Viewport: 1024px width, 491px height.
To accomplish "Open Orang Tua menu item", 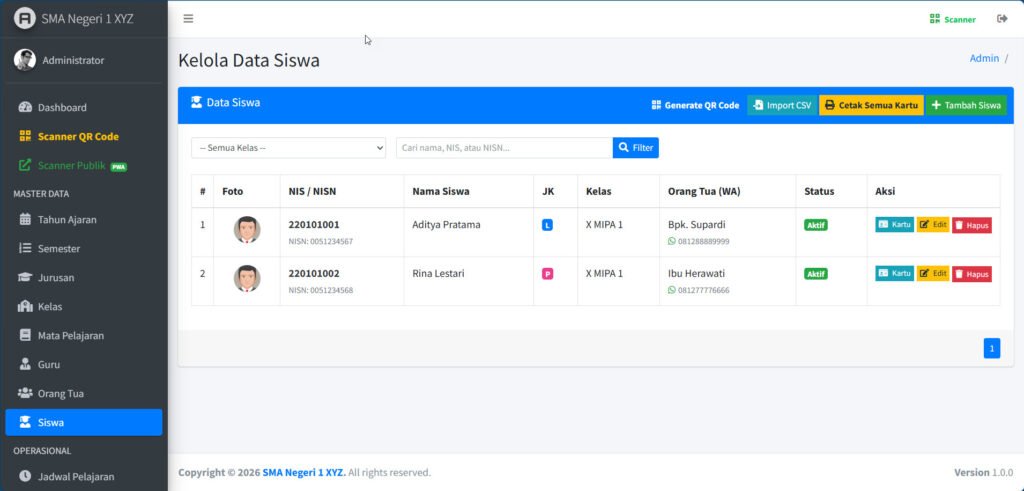I will pyautogui.click(x=84, y=394).
